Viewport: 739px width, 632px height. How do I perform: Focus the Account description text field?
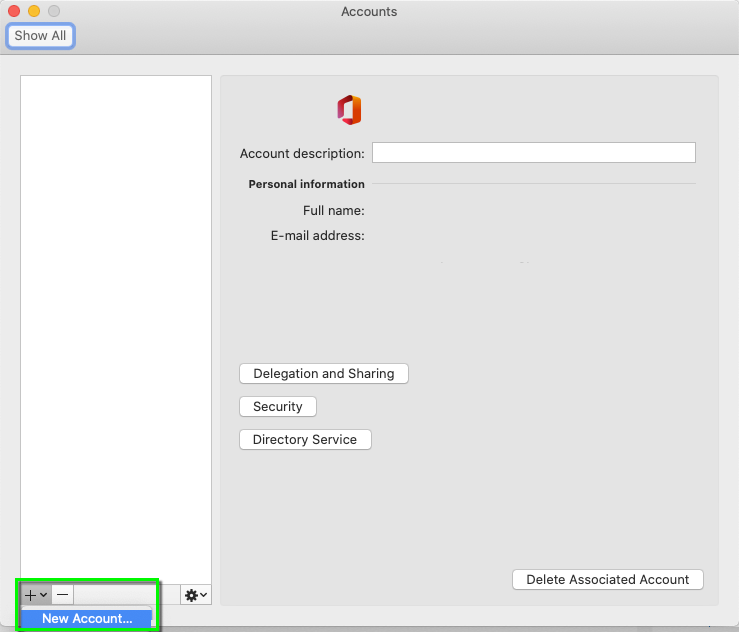[x=533, y=153]
